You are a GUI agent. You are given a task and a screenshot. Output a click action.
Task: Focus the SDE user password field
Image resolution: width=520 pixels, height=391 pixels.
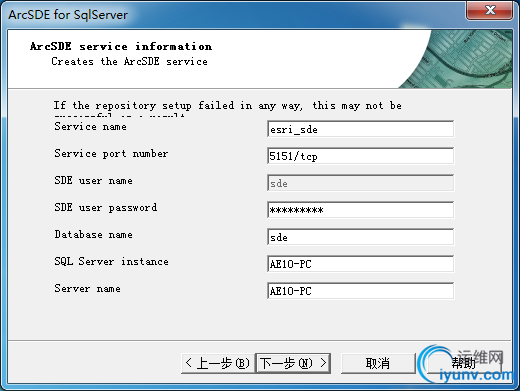click(360, 210)
